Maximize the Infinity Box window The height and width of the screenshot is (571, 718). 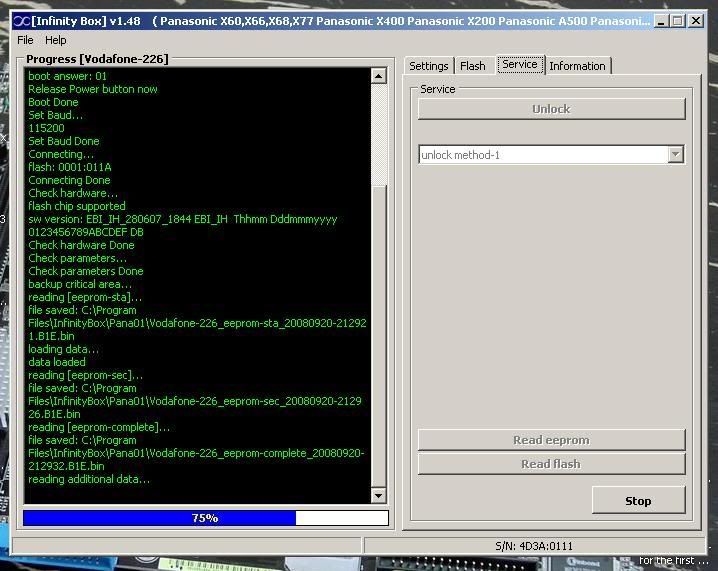[x=677, y=21]
